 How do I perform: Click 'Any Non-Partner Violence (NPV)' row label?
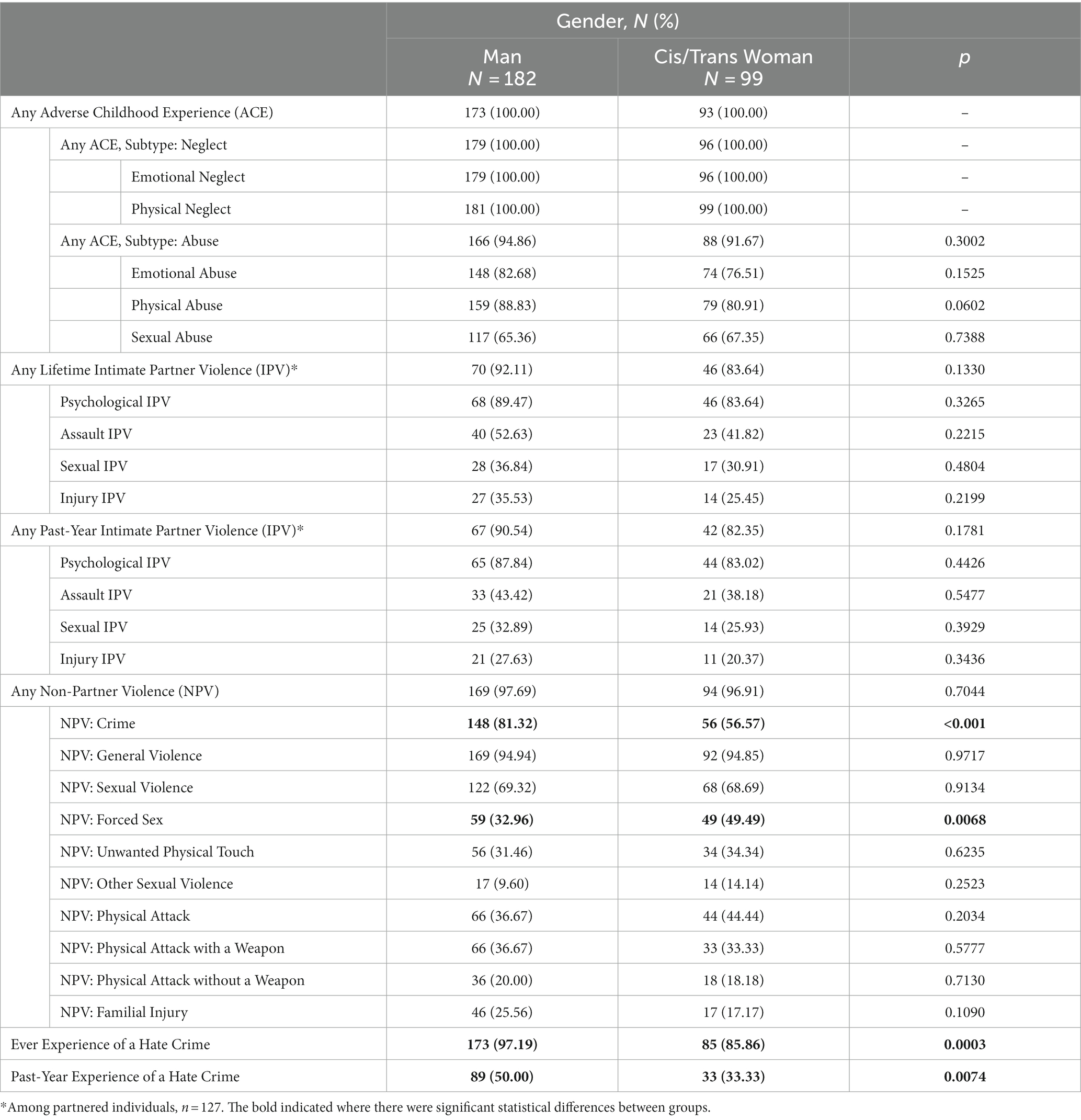(115, 691)
